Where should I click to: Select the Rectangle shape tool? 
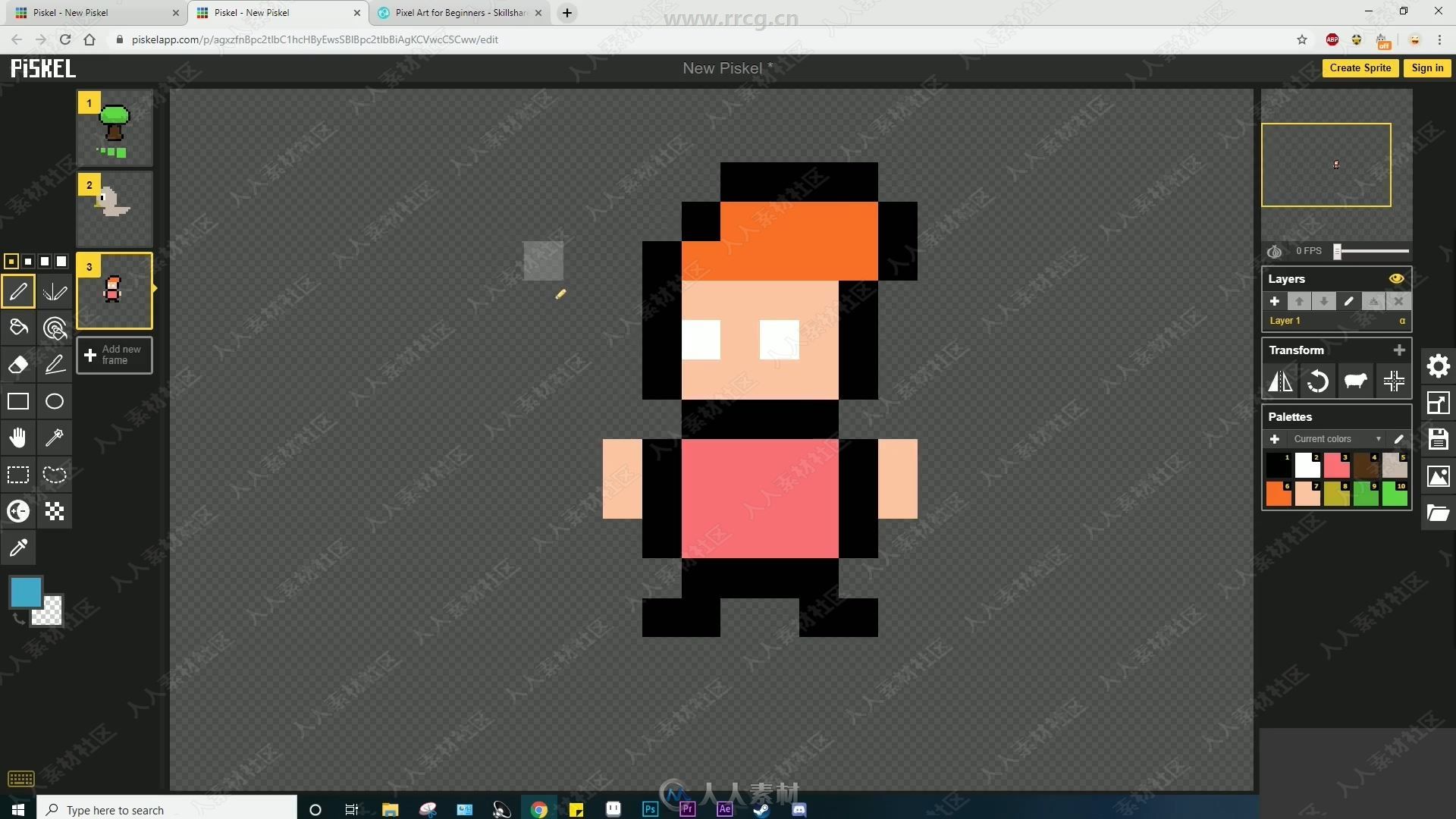click(18, 400)
